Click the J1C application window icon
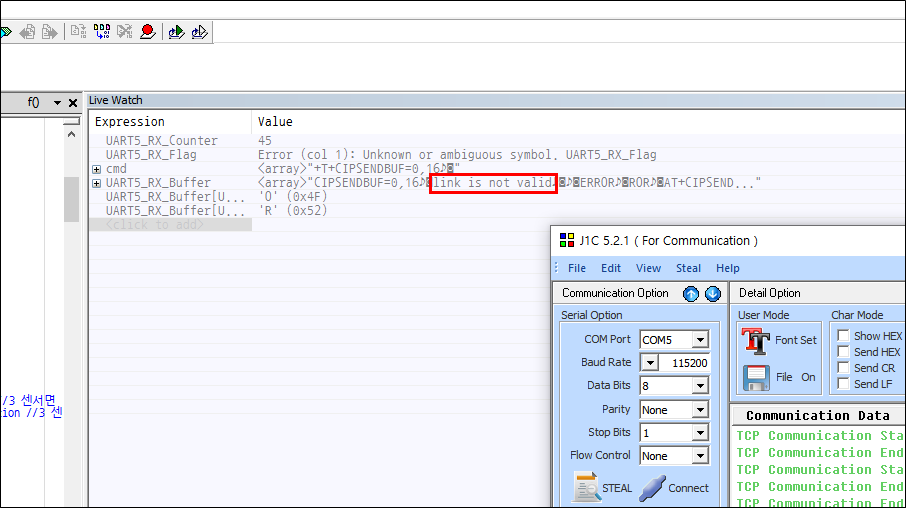This screenshot has width=906, height=508. pyautogui.click(x=567, y=240)
